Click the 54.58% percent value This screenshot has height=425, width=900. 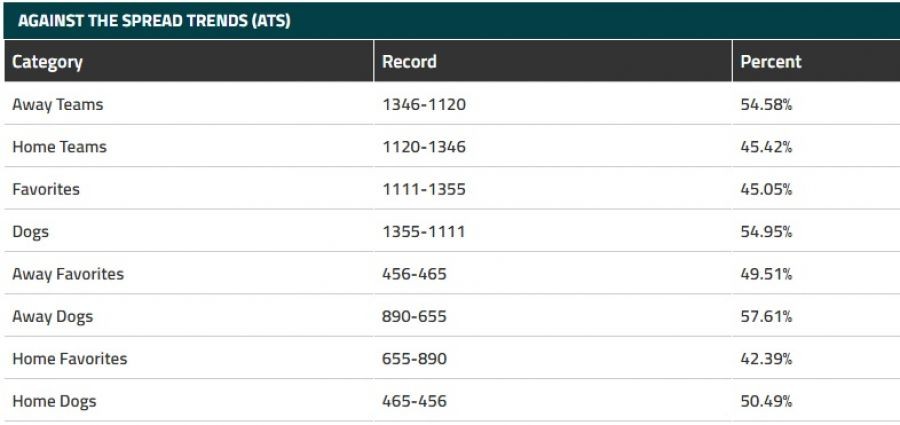tap(766, 104)
